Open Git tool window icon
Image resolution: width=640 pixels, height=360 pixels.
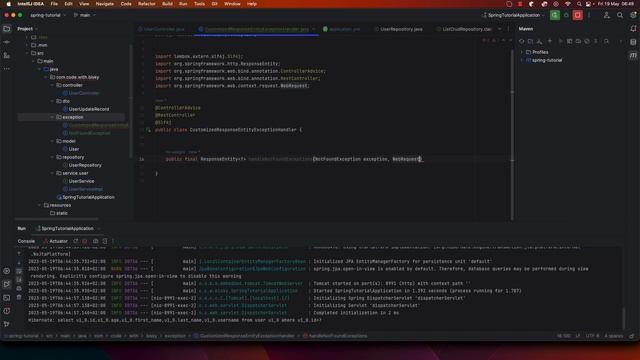(7, 324)
